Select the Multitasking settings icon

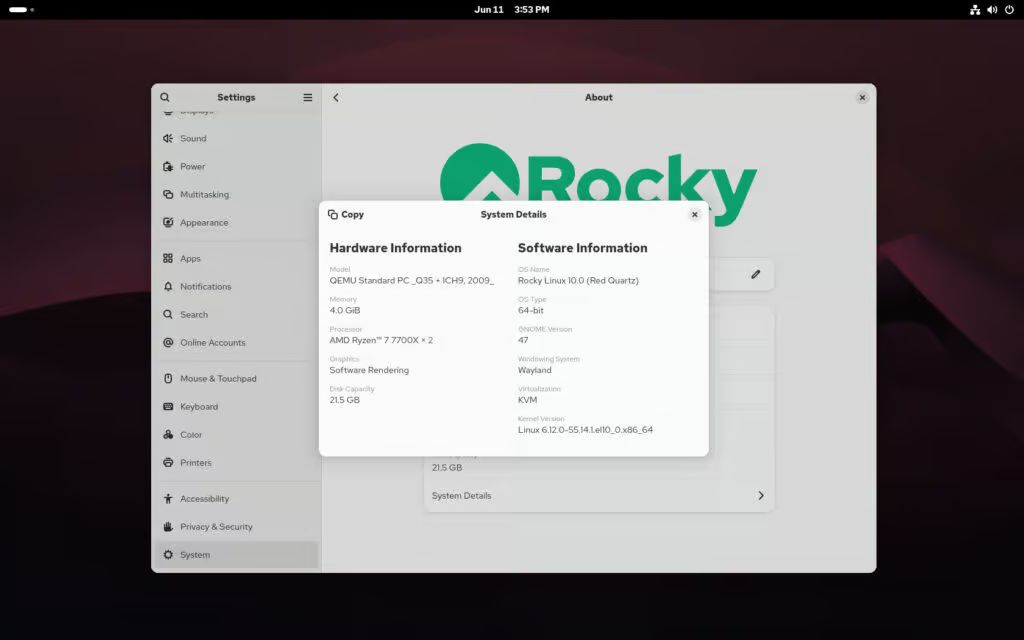point(169,194)
